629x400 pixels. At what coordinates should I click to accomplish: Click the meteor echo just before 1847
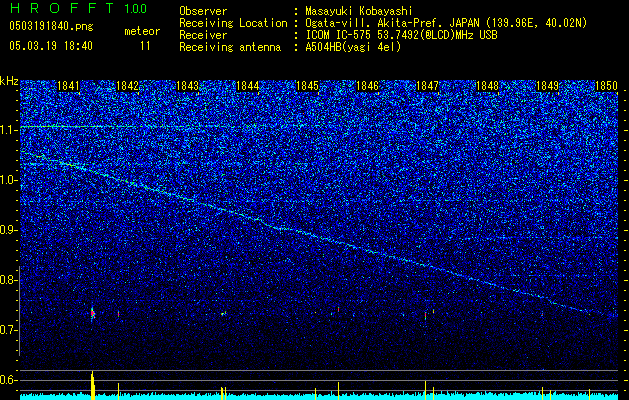(x=425, y=315)
